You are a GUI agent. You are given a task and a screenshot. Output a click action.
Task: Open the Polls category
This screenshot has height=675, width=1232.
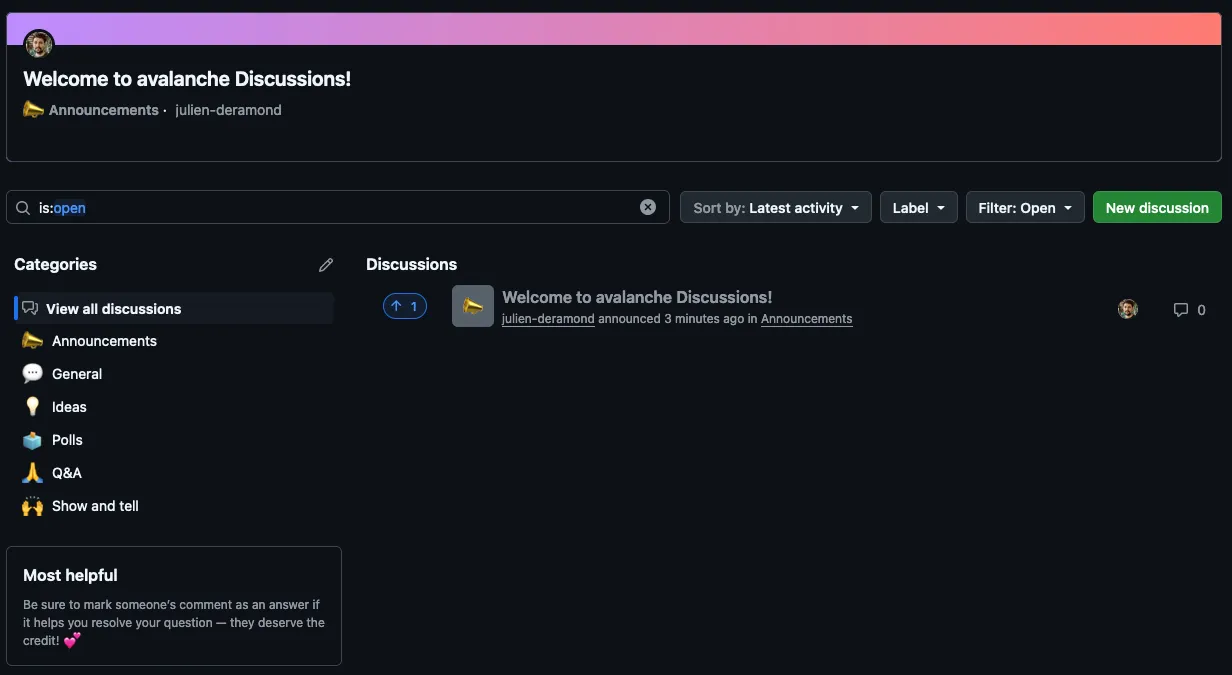(x=67, y=440)
